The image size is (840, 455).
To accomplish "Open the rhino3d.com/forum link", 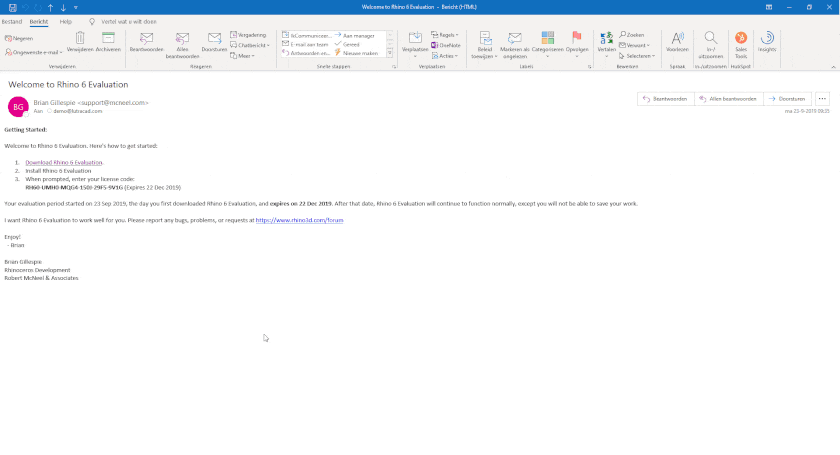I will tap(299, 220).
